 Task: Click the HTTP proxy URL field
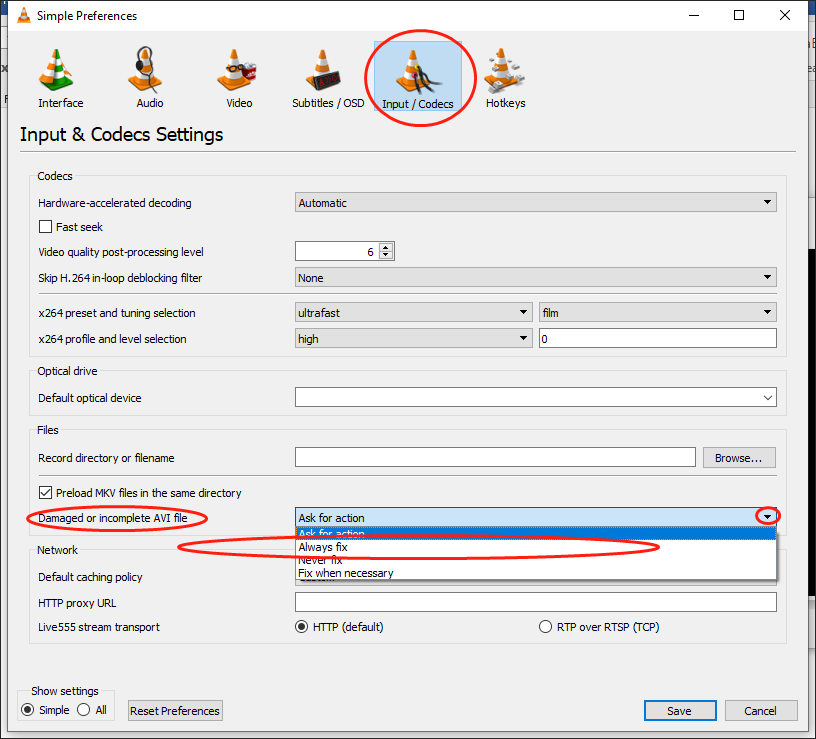click(536, 602)
